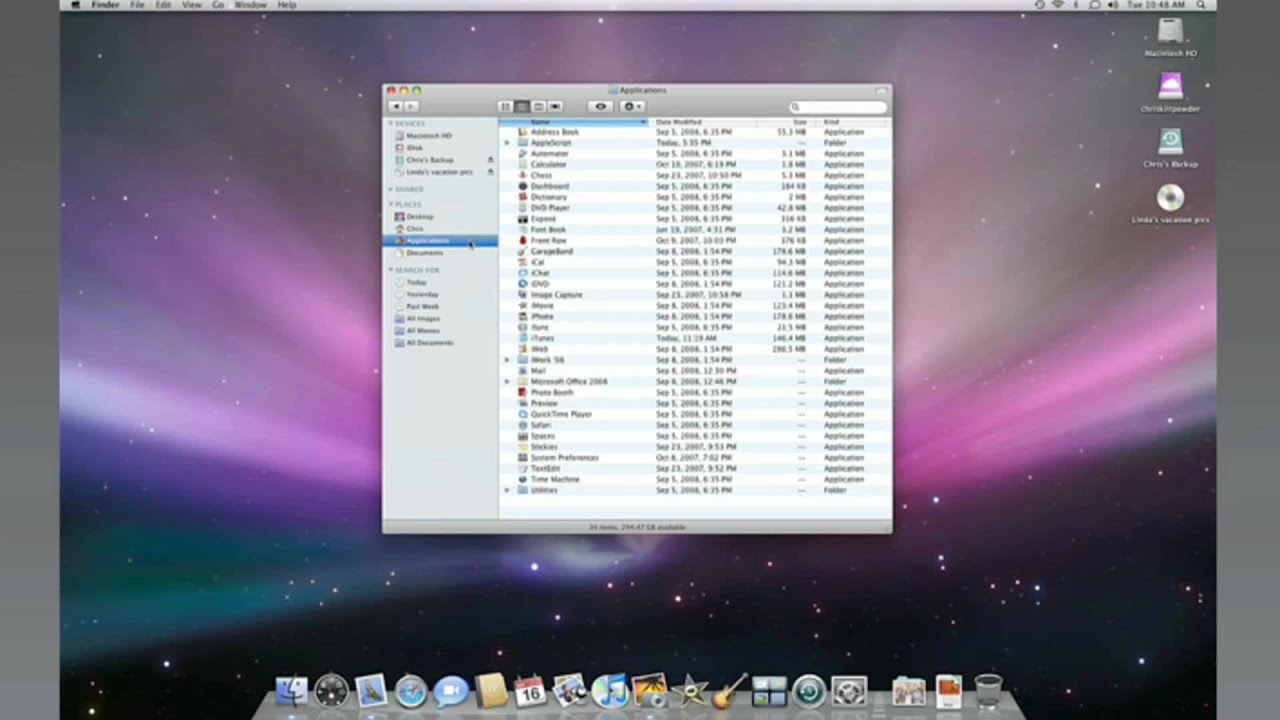Sort by Date Modified column header
1280x720 pixels.
point(704,122)
